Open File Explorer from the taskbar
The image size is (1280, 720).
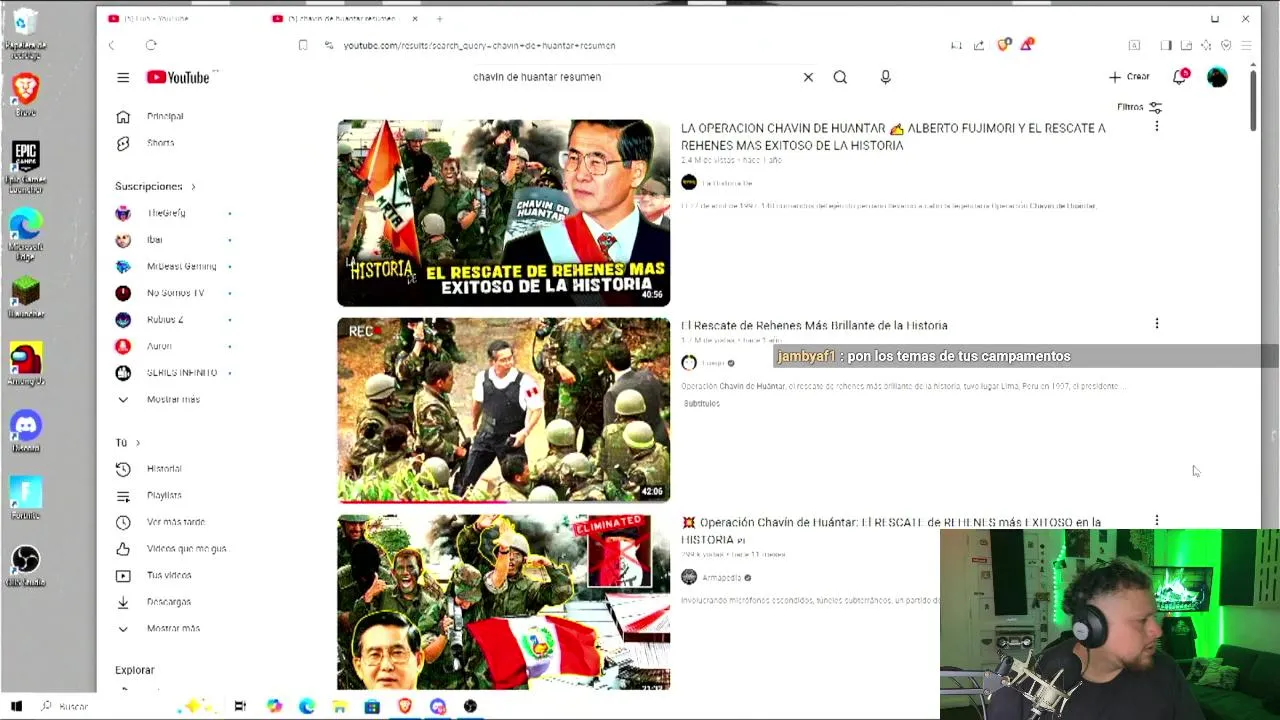[340, 706]
